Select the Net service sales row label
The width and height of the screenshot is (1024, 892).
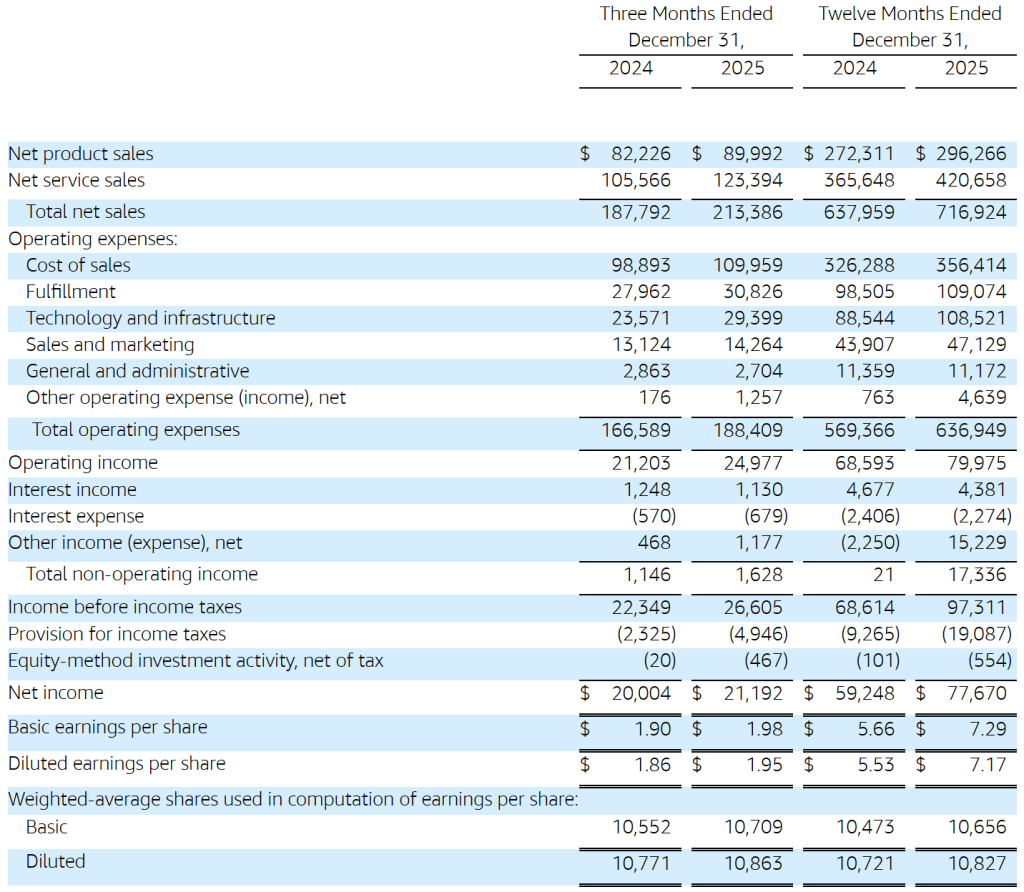click(76, 181)
